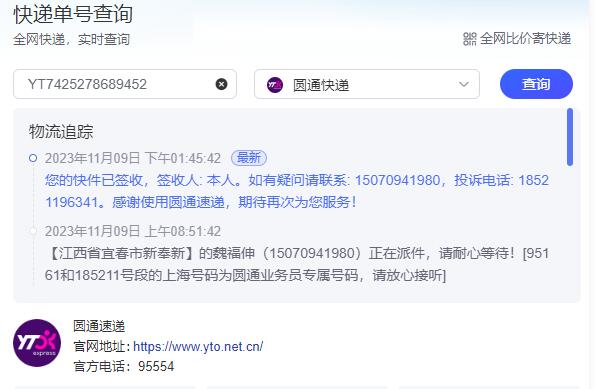Click the dropdown chevron arrow
Viewport: 612px width, 389px height.
tap(464, 84)
